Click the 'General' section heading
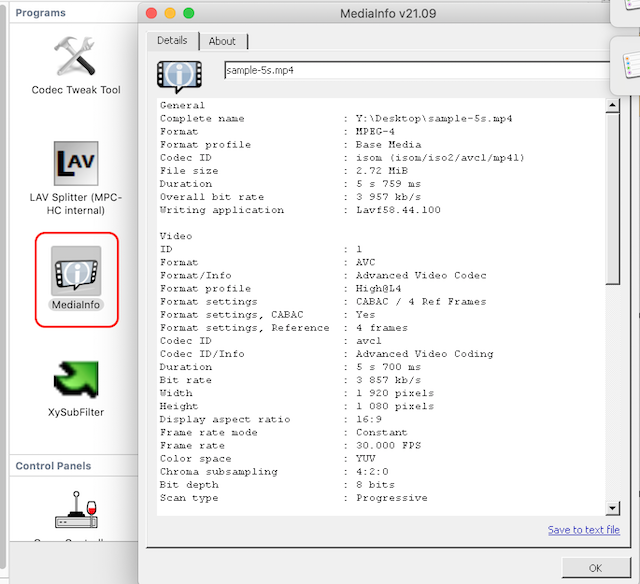This screenshot has height=584, width=640. tap(182, 106)
